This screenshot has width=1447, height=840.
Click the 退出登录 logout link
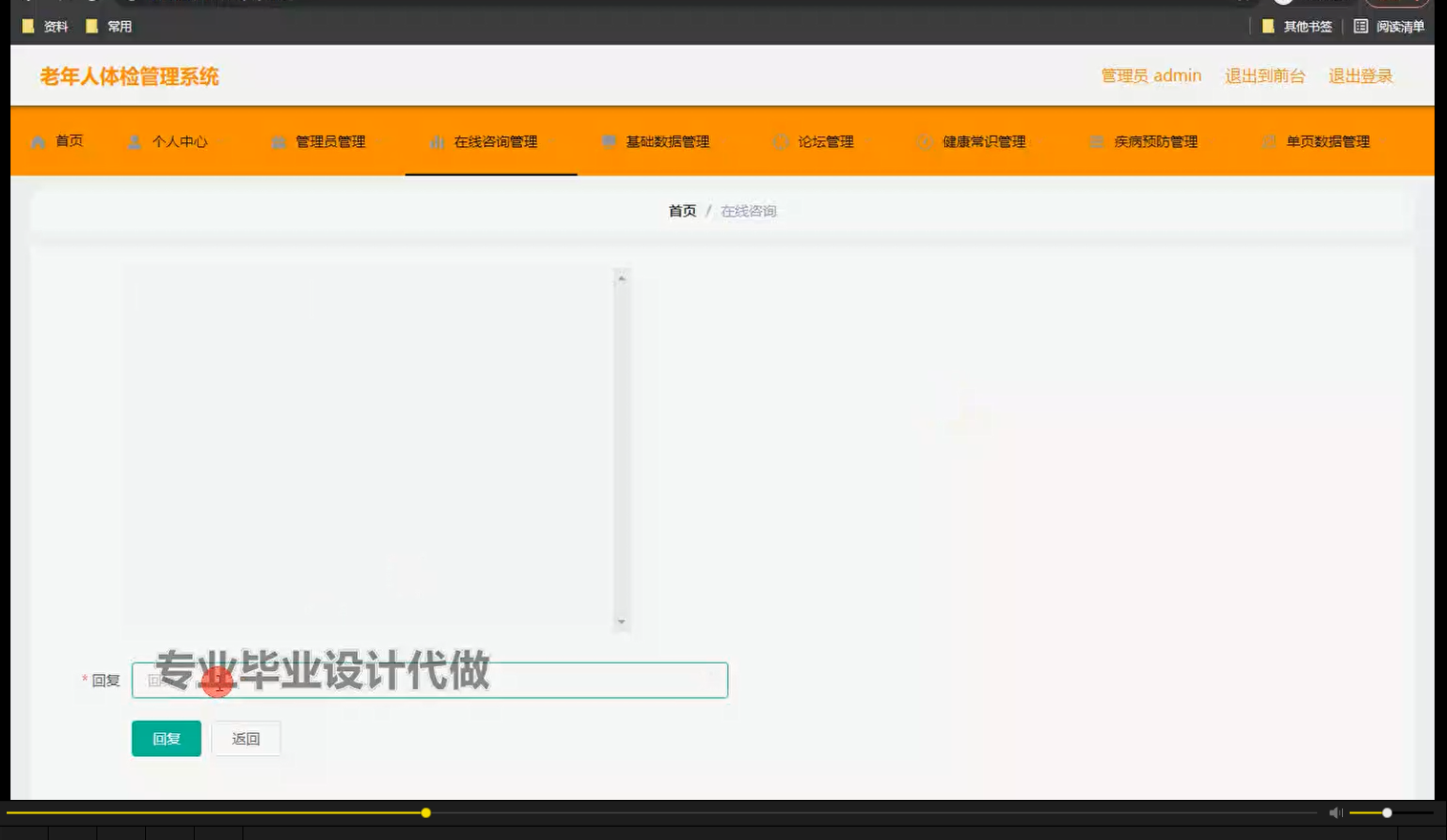click(x=1360, y=75)
